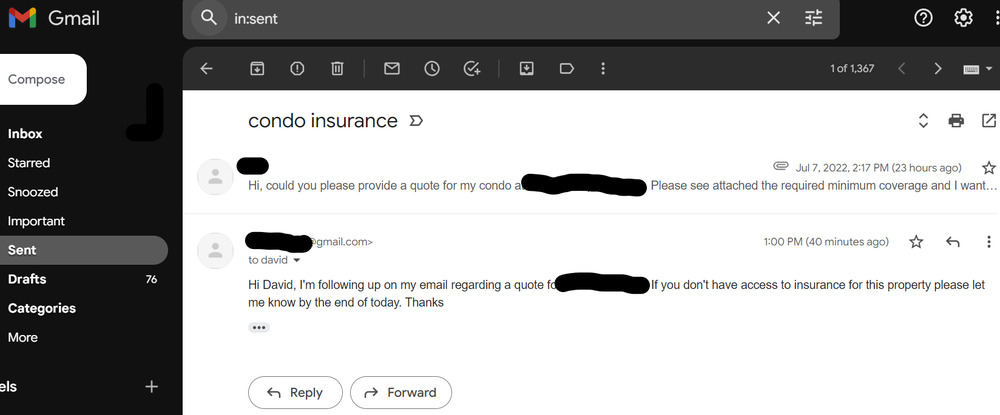Show trimmed content ellipsis
The width and height of the screenshot is (1000, 415).
pos(259,327)
